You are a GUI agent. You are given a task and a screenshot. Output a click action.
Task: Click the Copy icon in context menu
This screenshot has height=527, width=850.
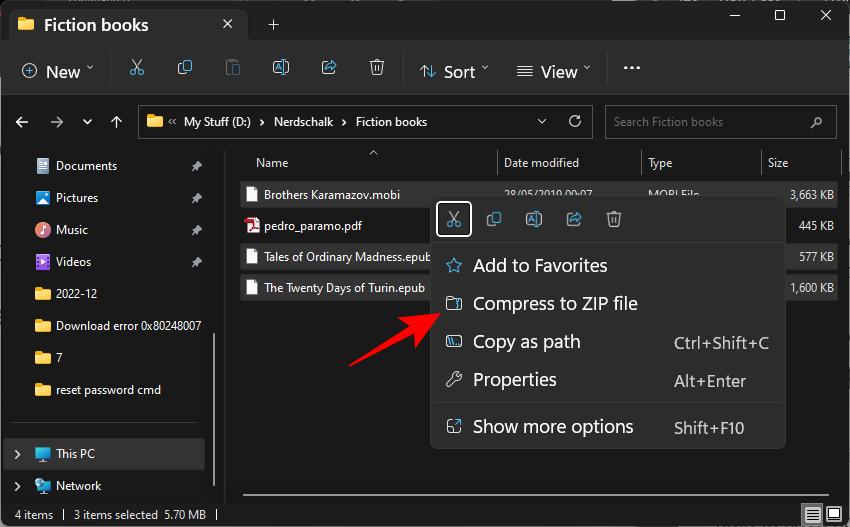(x=494, y=219)
